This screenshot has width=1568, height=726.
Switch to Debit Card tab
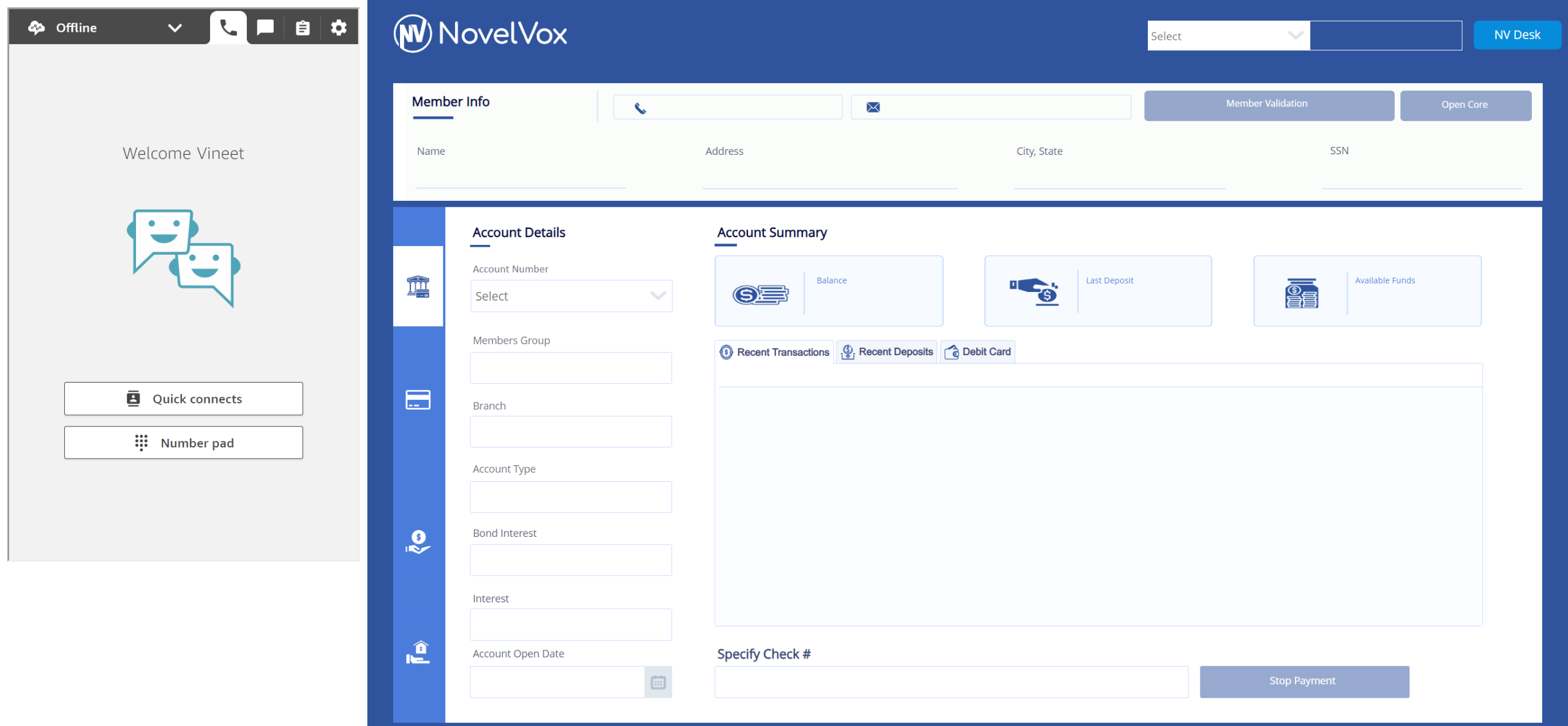(x=978, y=352)
